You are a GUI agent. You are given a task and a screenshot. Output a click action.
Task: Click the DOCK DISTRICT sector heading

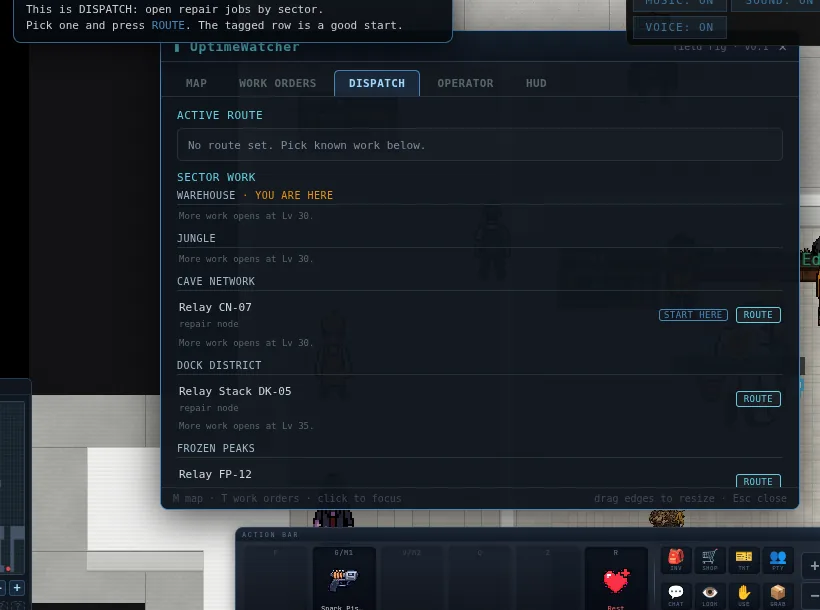(x=219, y=365)
